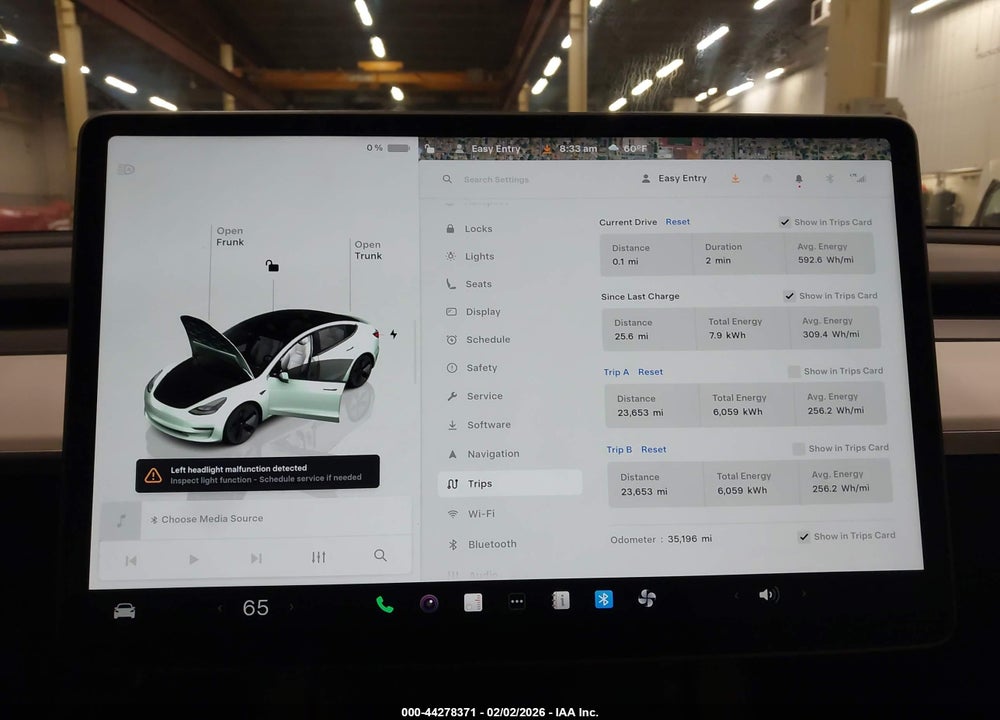
Task: Open the Software settings menu
Action: 510,425
